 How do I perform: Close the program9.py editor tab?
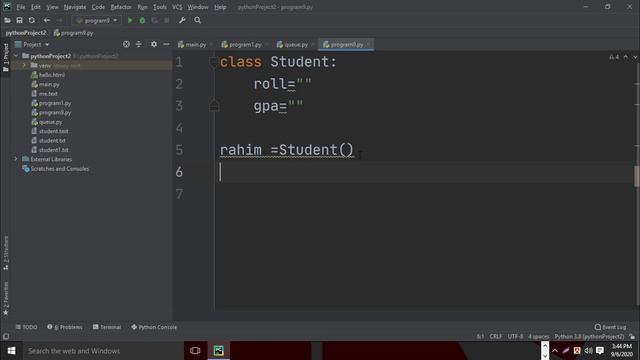(369, 44)
